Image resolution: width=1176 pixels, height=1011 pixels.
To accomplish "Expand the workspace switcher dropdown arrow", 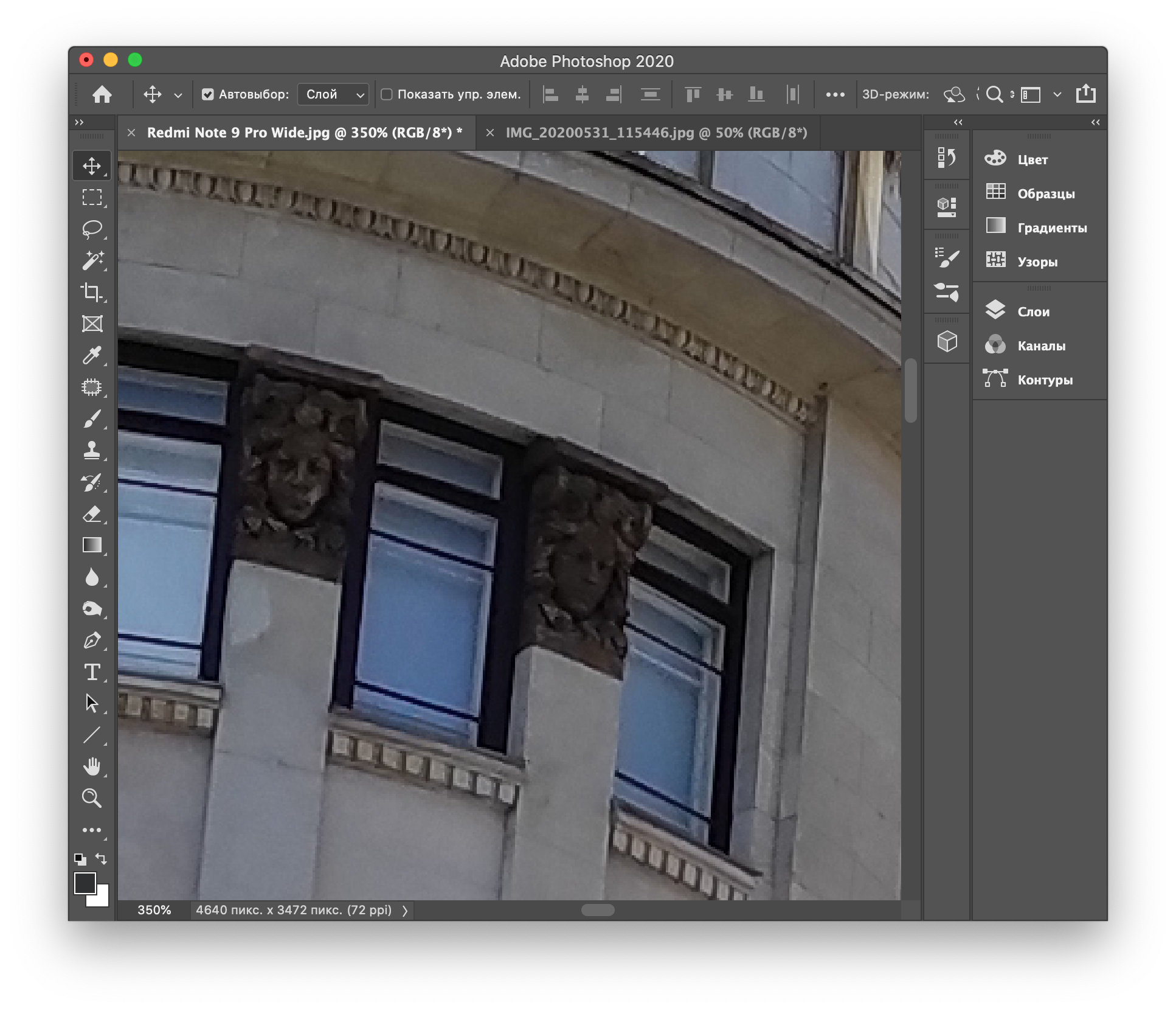I will (1057, 94).
